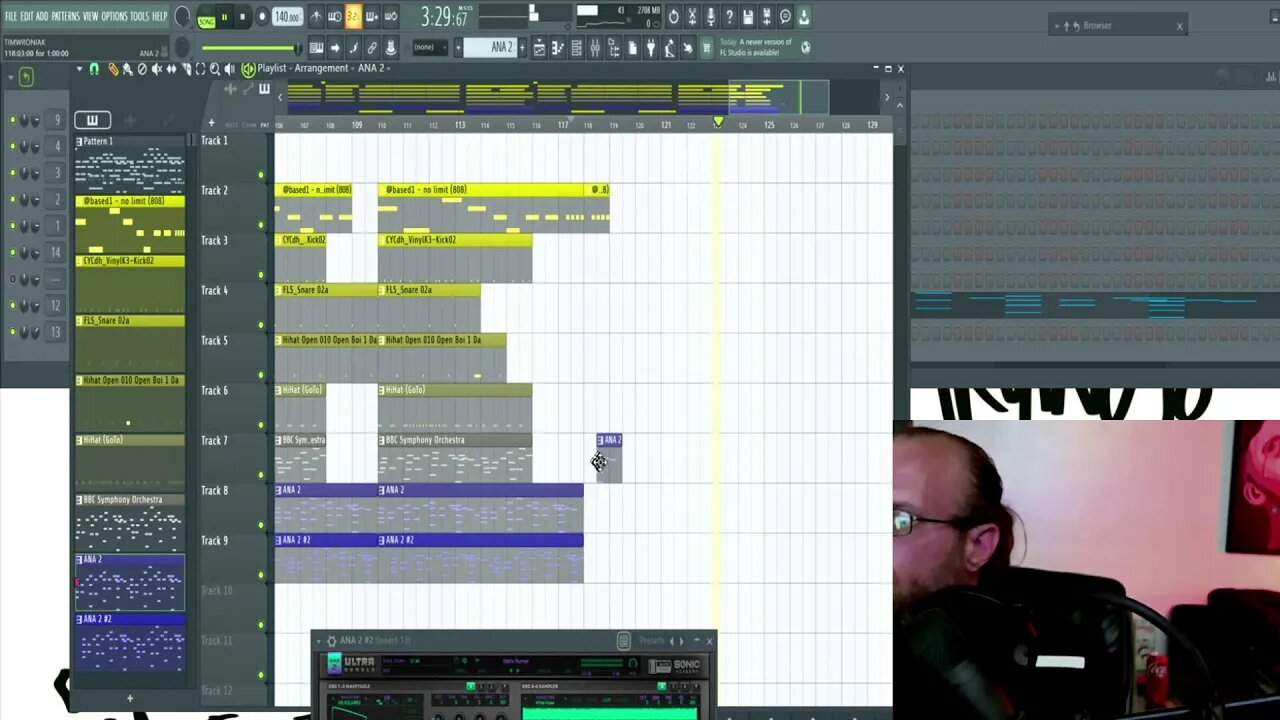Image resolution: width=1280 pixels, height=720 pixels.
Task: Click the yellow playhead marker on the timeline
Action: point(718,122)
